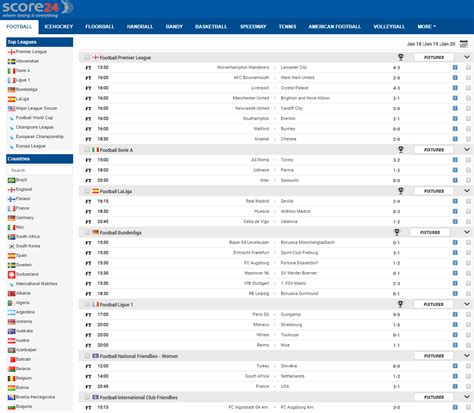Tick checkbox for Manchester United - Brighton match

tap(468, 98)
